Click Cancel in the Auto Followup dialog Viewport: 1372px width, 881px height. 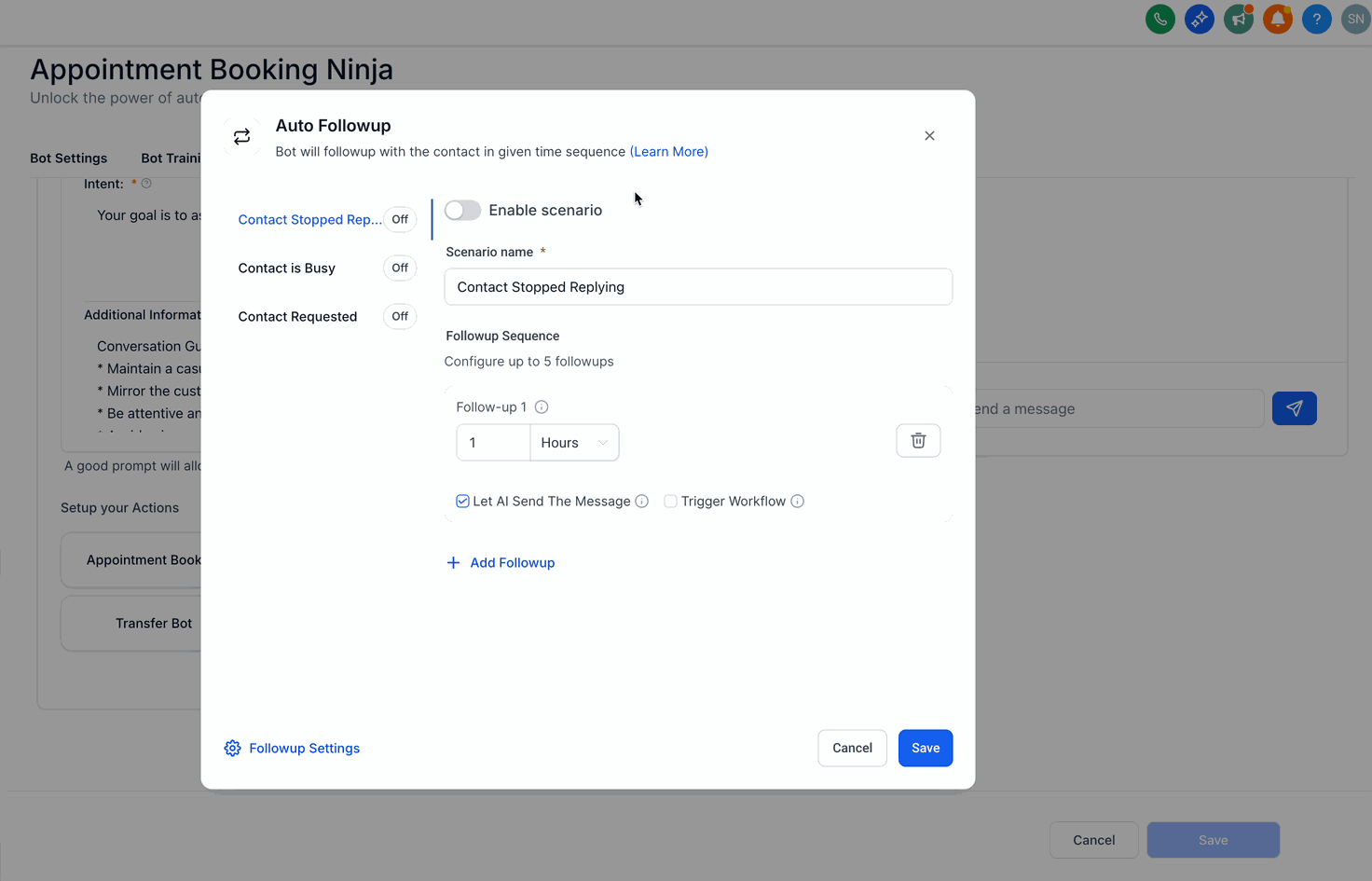pos(852,749)
